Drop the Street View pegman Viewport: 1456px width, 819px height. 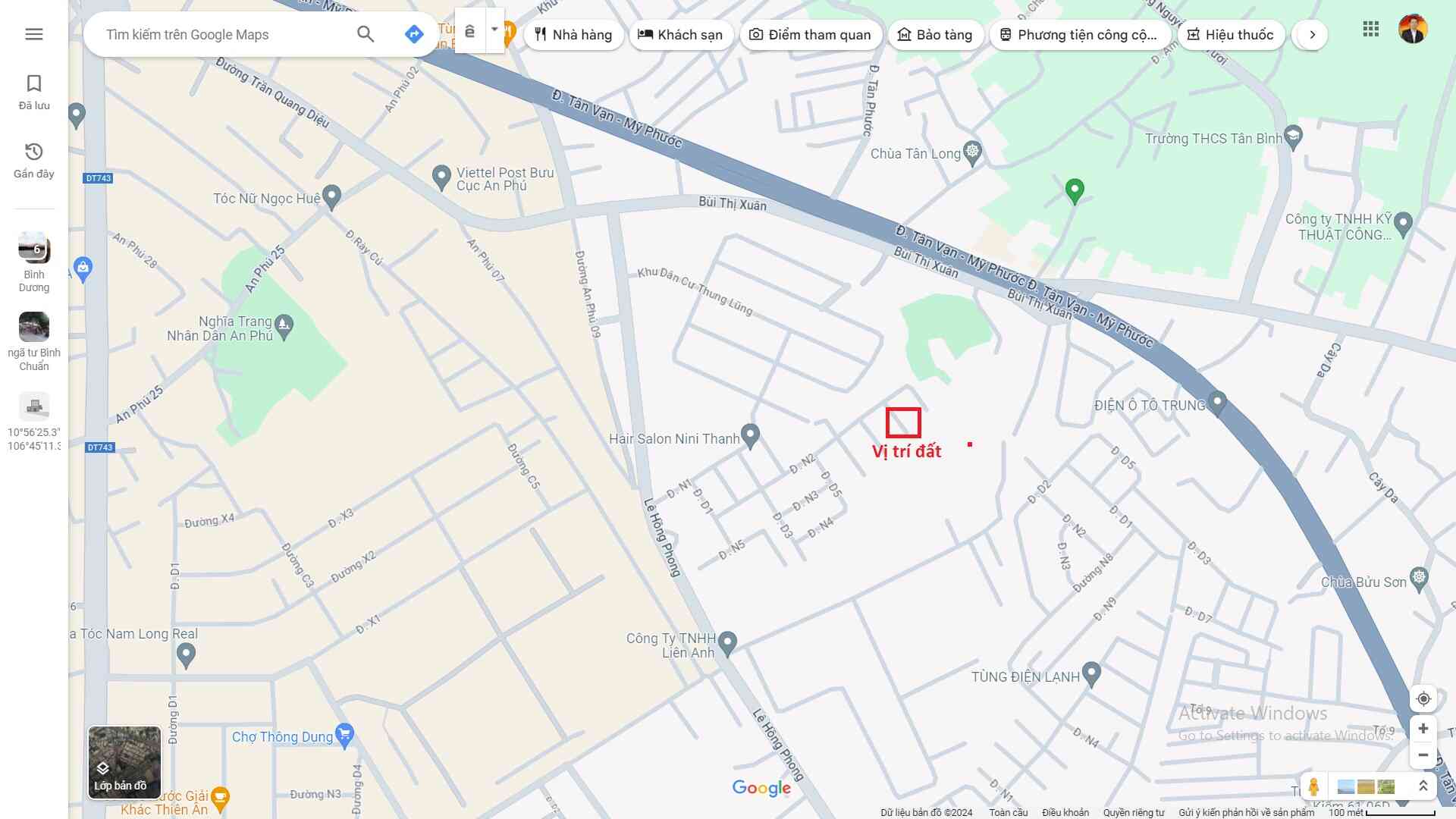[x=1313, y=786]
